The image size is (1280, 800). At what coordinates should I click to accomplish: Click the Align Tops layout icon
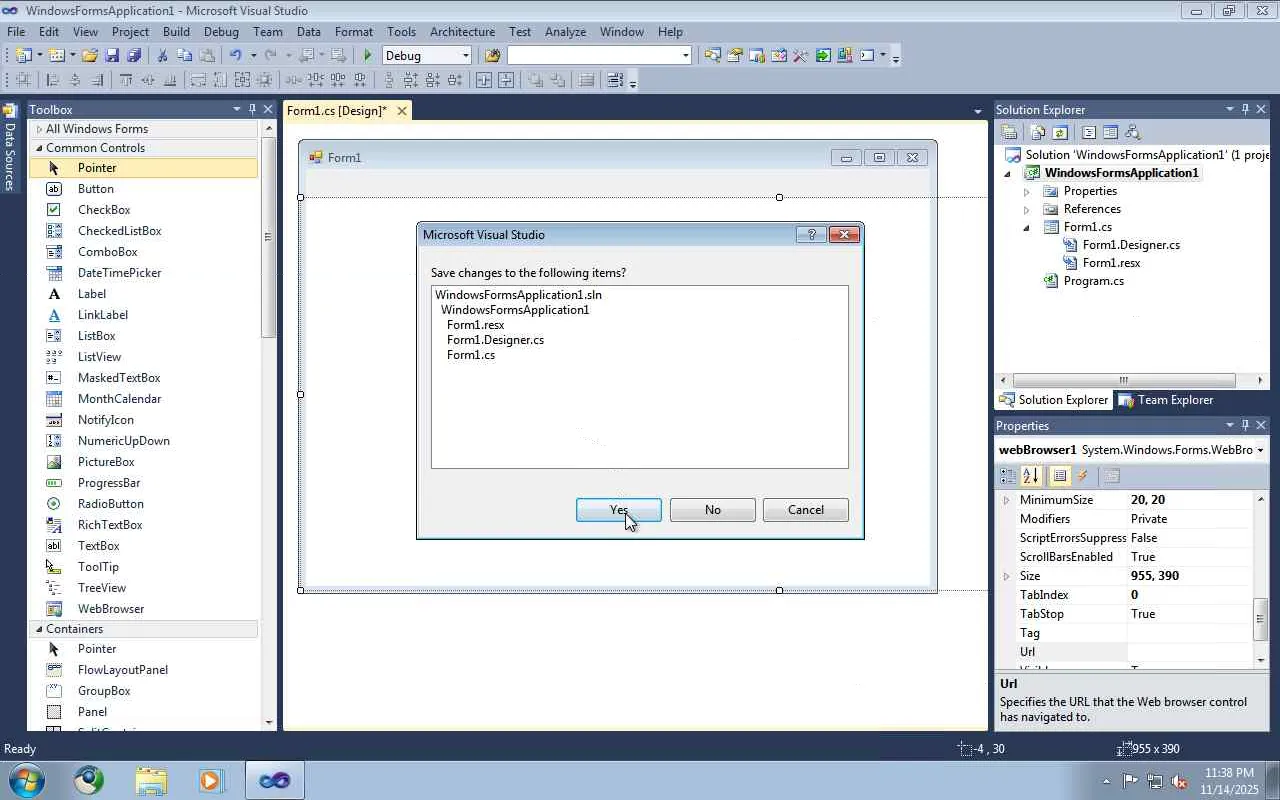click(x=126, y=81)
